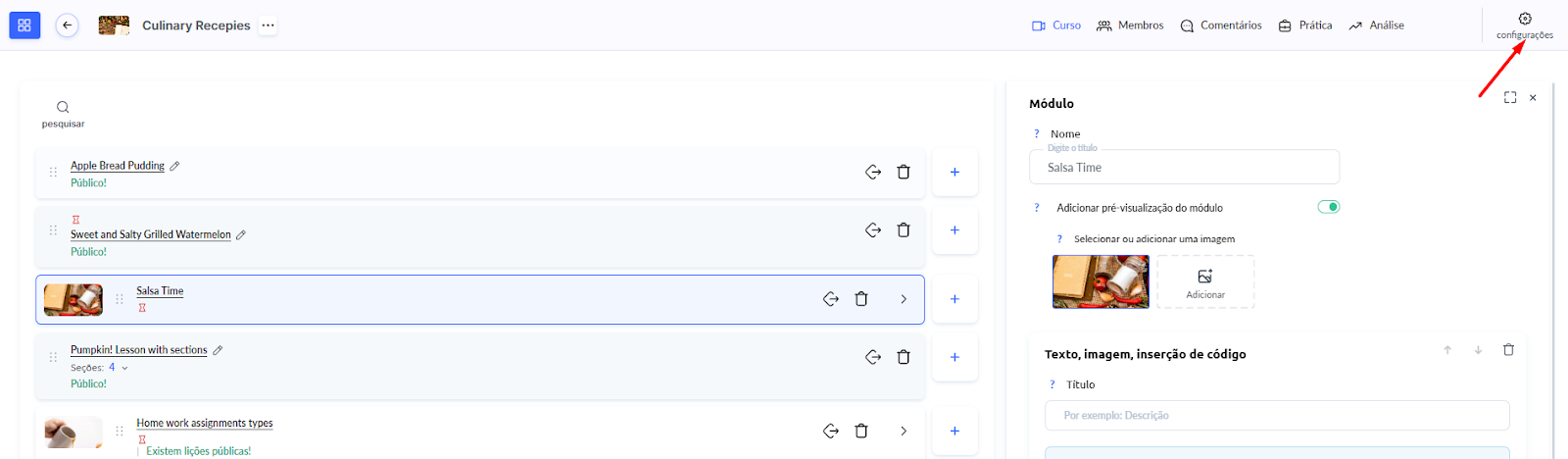Open the Culinary Recepies three-dot menu
Screen dimensions: 1568x459
point(268,25)
